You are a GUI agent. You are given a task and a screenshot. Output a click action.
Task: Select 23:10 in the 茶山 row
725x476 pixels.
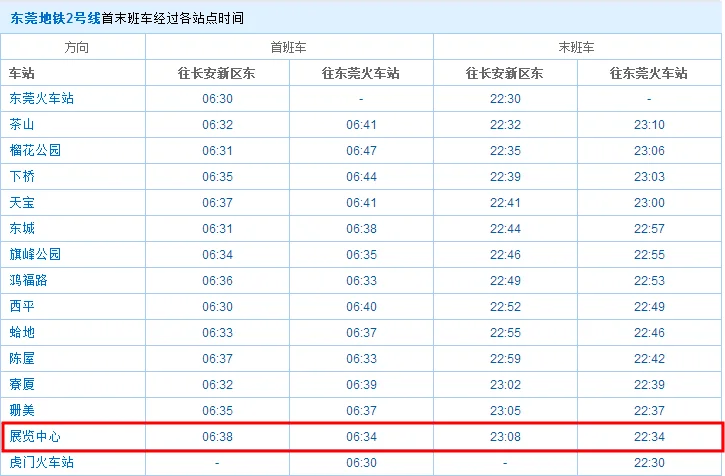click(649, 124)
